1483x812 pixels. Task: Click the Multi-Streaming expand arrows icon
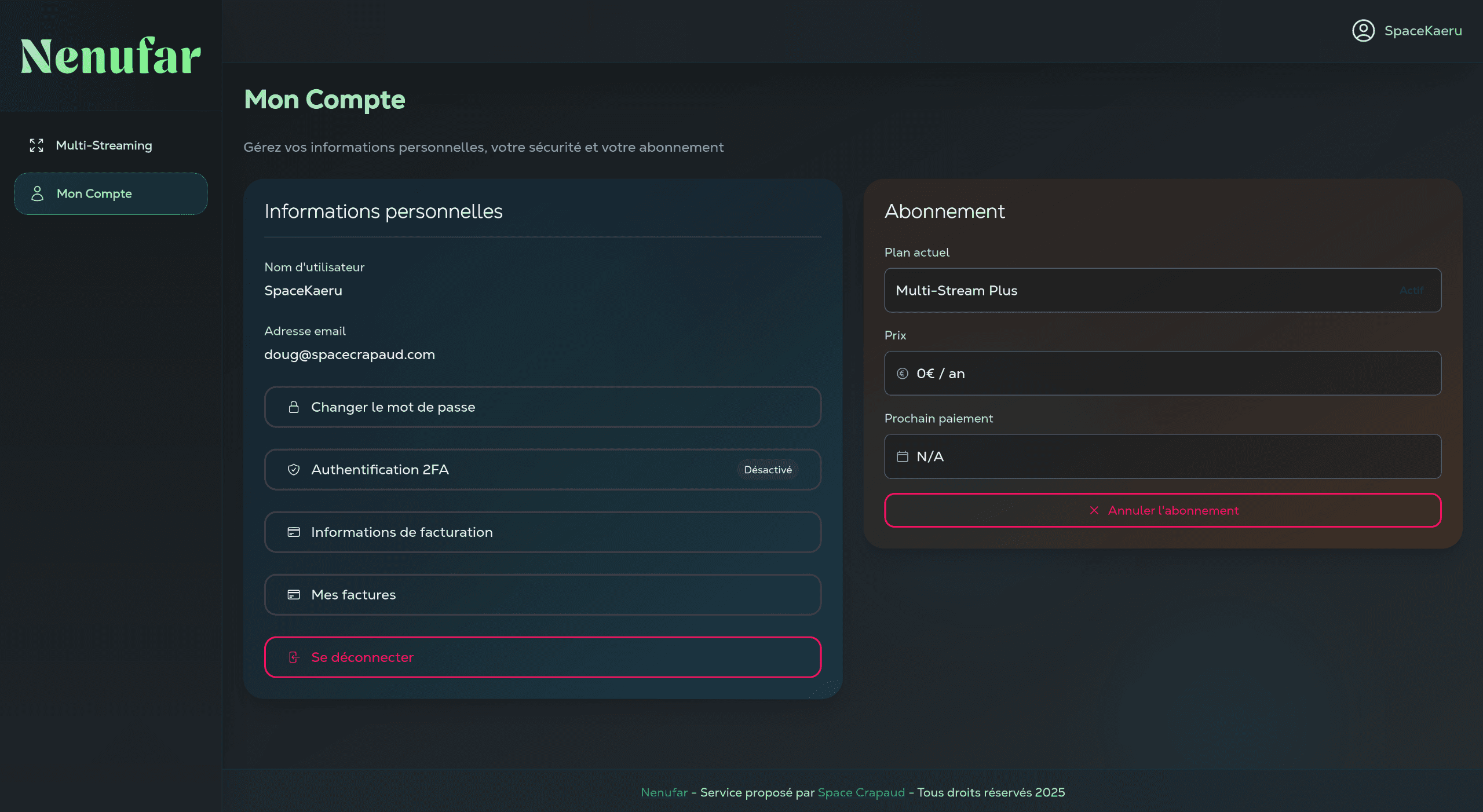coord(36,145)
